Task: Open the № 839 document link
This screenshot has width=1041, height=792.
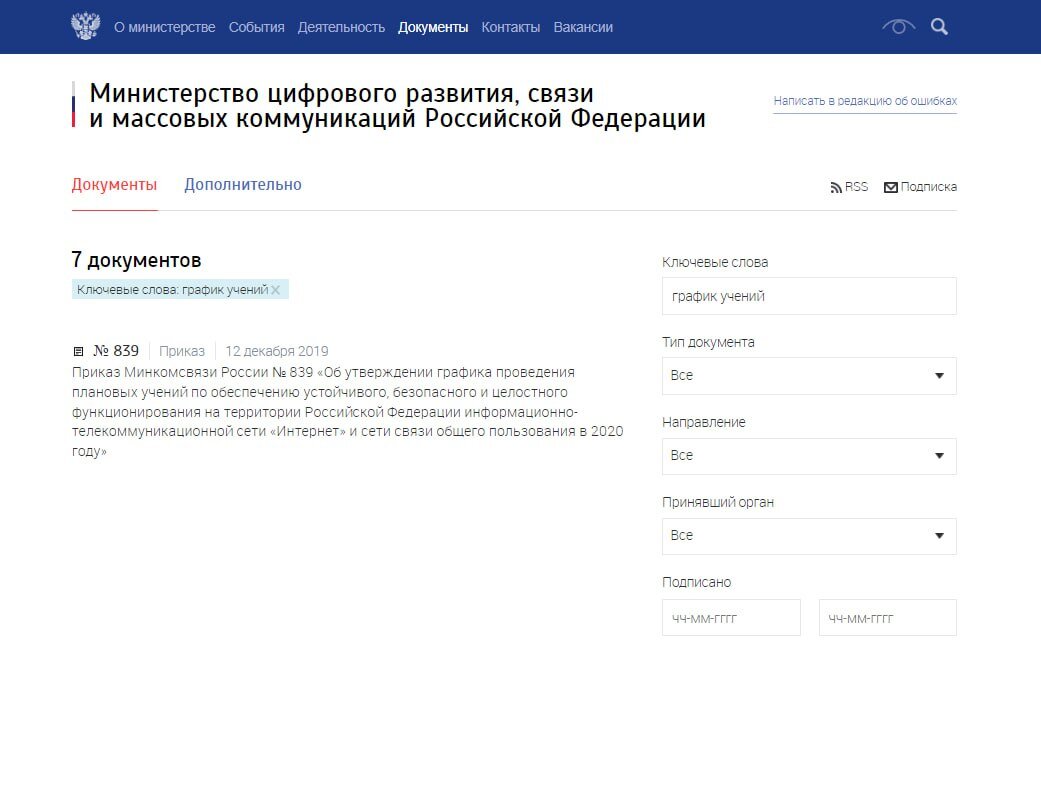Action: click(x=116, y=351)
